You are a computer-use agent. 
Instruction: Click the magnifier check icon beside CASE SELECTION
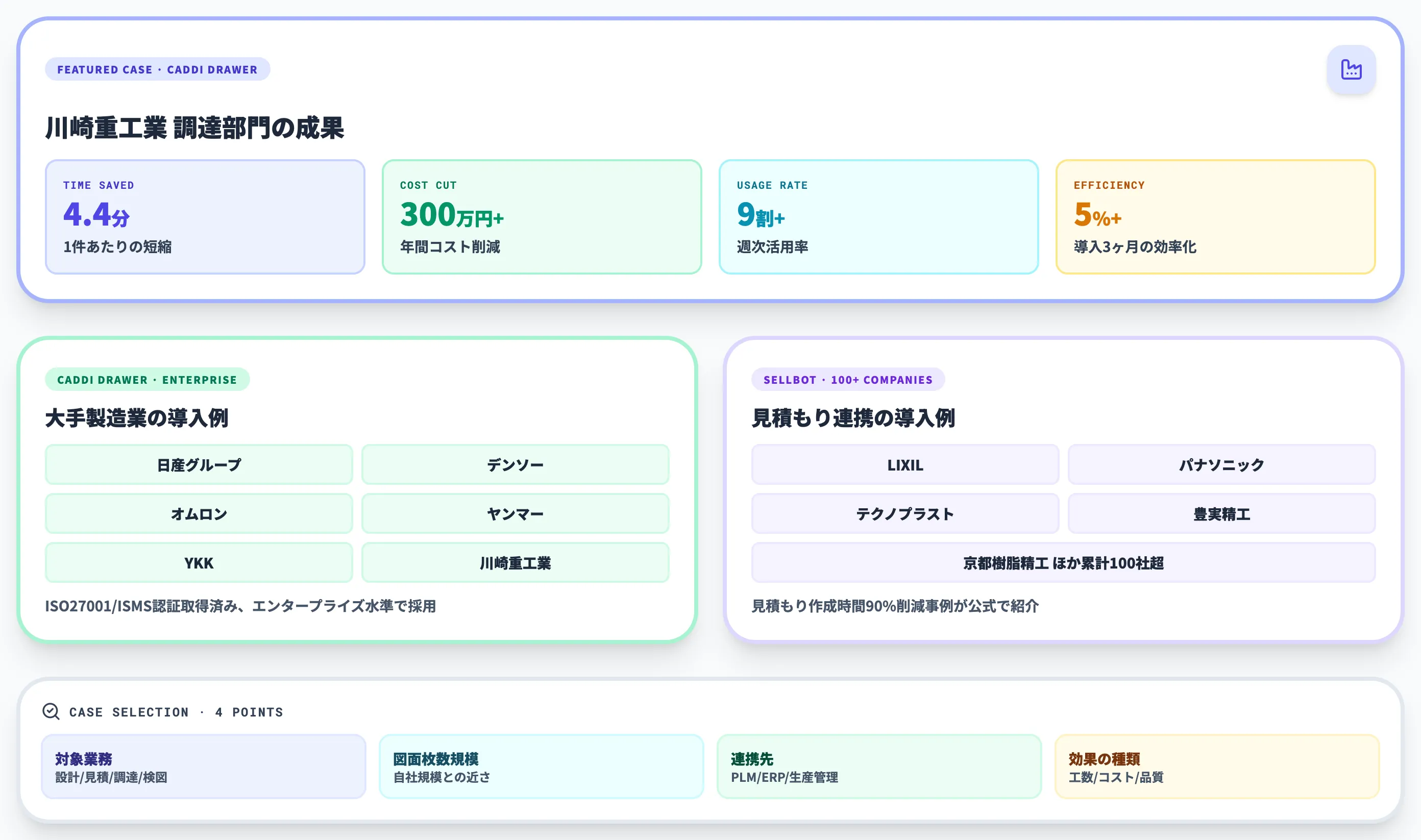pos(52,712)
